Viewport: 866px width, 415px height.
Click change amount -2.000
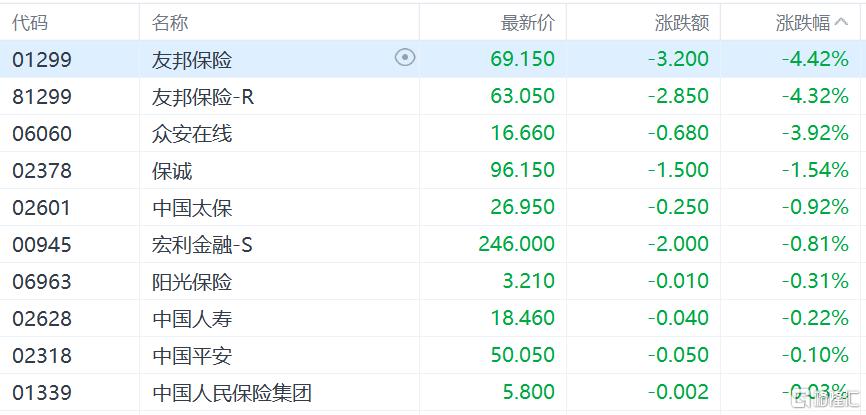tap(678, 244)
